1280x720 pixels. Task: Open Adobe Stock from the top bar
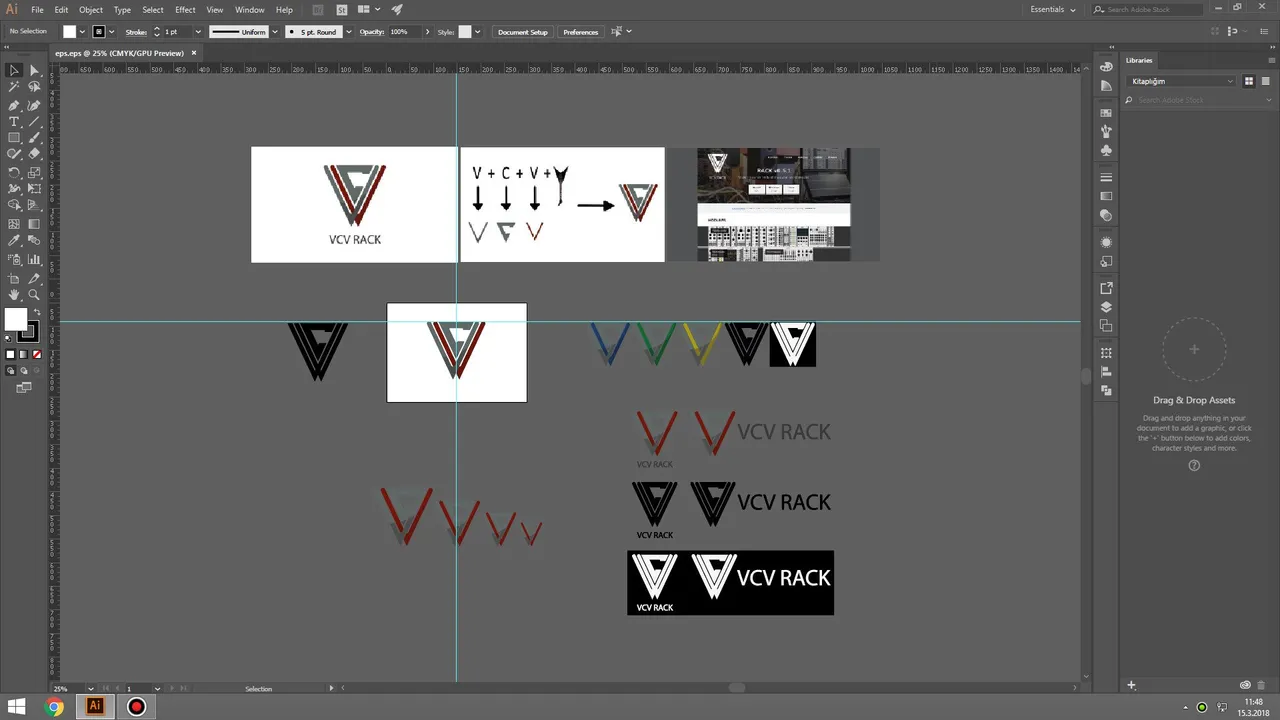[x=342, y=9]
